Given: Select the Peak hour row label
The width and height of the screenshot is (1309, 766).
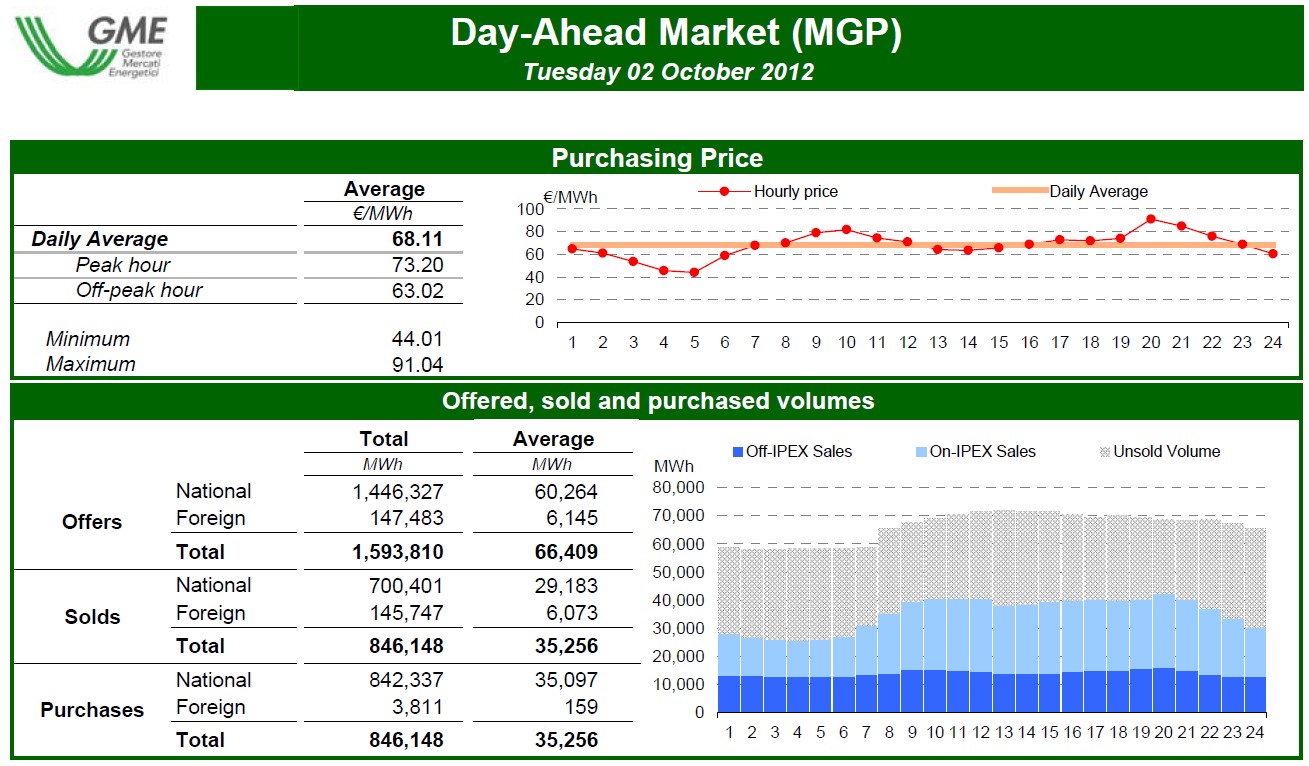Looking at the screenshot, I should point(122,265).
